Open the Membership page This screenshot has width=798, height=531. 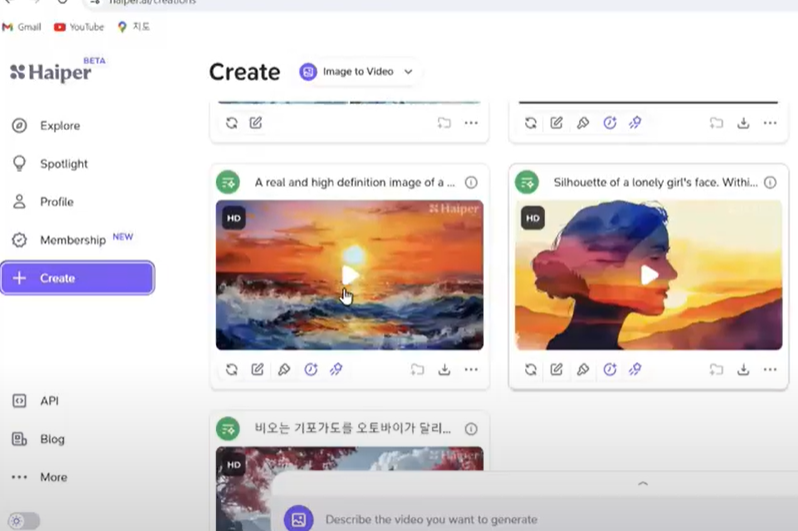(72, 239)
